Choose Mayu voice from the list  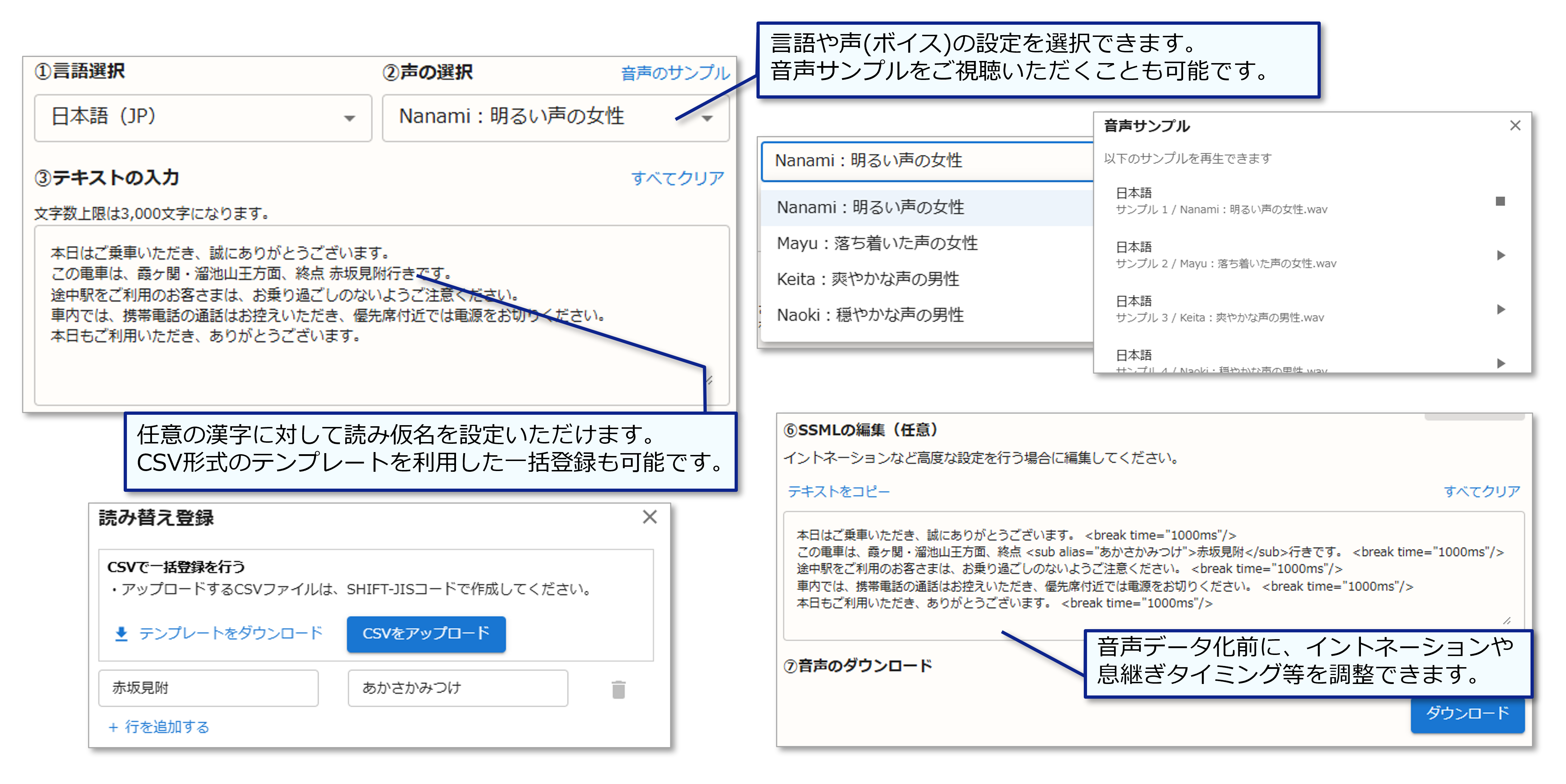[877, 243]
